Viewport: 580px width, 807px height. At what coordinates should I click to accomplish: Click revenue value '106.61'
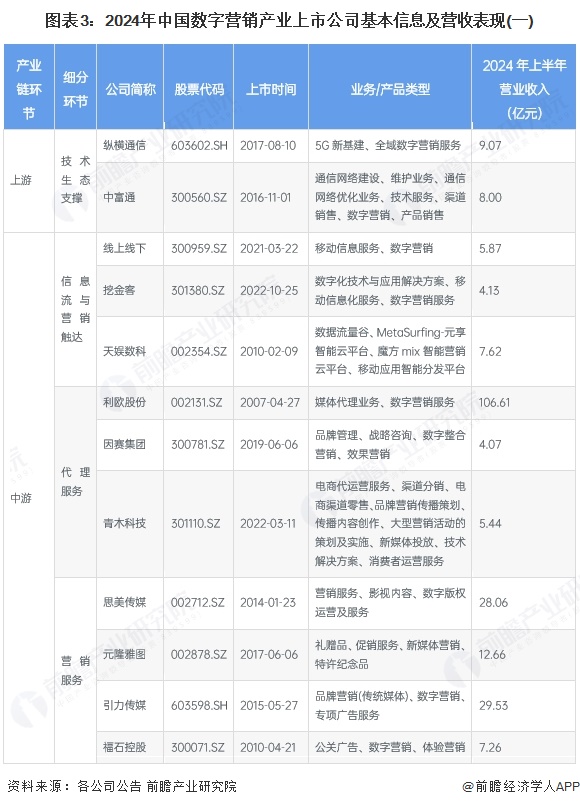click(494, 402)
